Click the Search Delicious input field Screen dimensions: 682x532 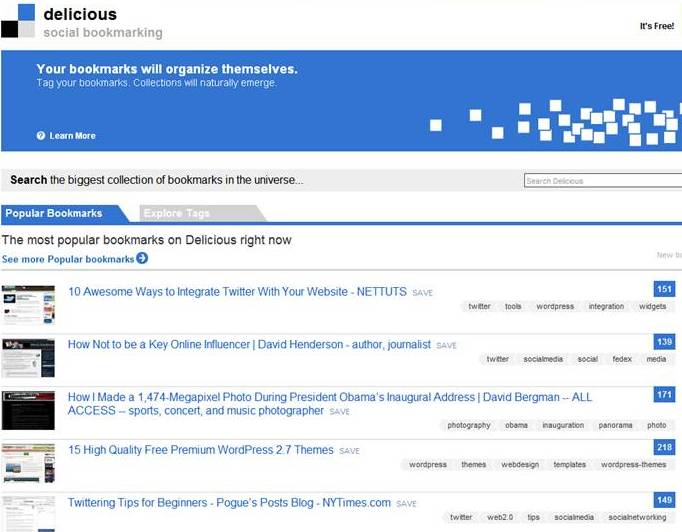(x=602, y=181)
